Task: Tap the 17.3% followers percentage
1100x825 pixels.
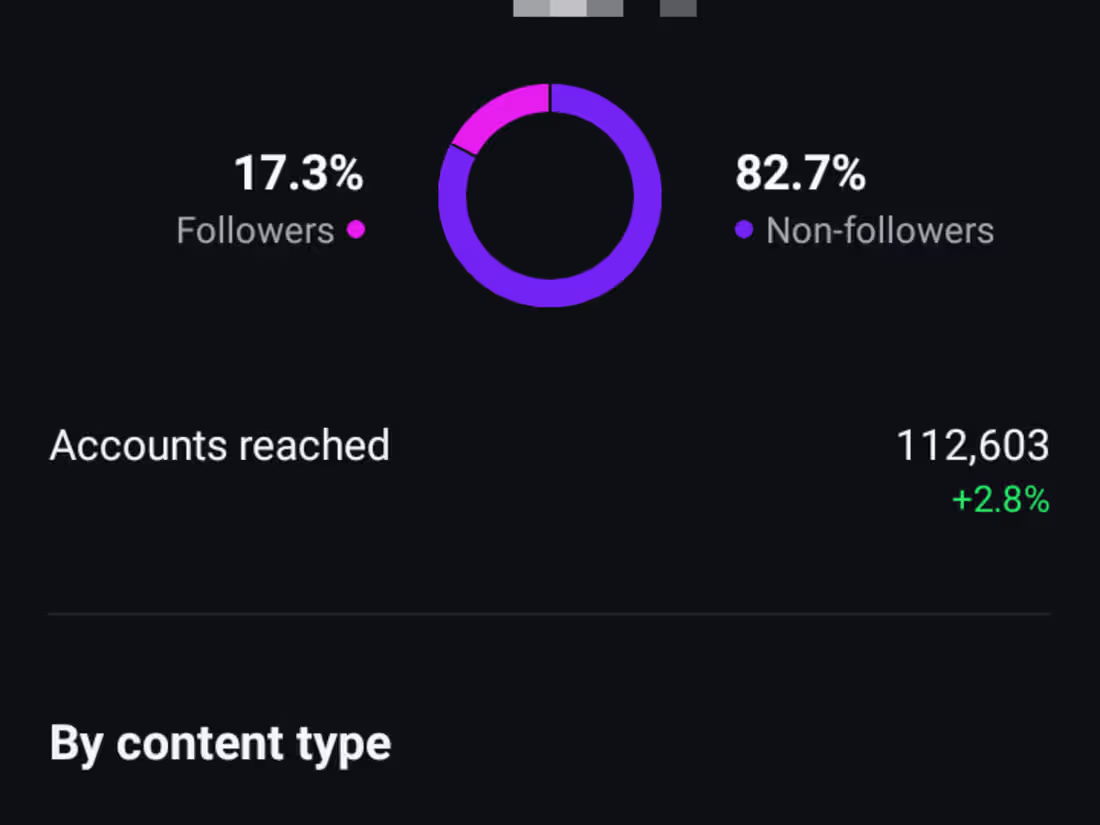Action: (x=298, y=173)
